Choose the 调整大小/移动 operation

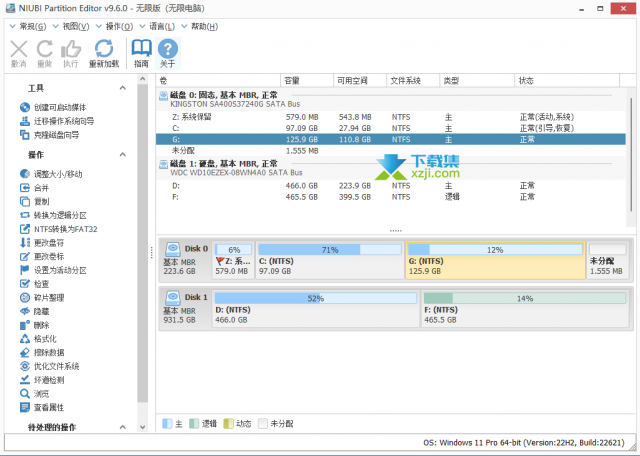click(51, 174)
